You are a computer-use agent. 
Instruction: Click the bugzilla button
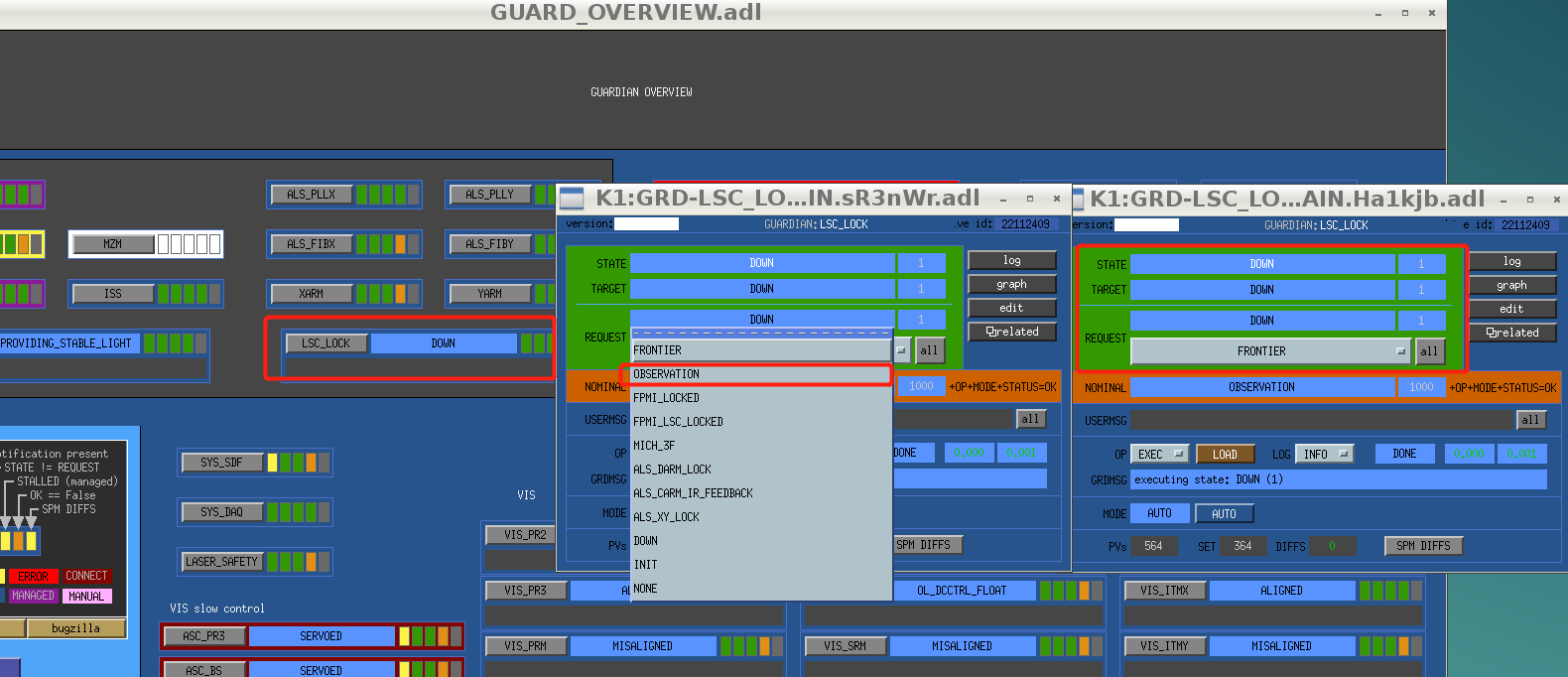(x=75, y=628)
